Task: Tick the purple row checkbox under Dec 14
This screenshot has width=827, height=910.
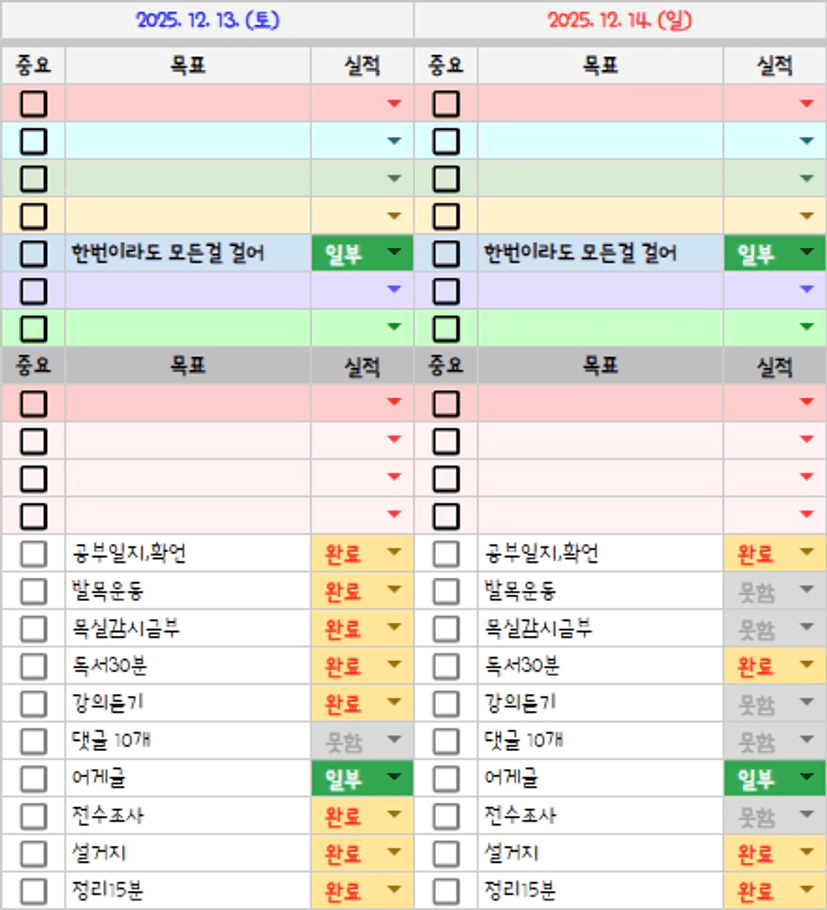Action: 446,291
